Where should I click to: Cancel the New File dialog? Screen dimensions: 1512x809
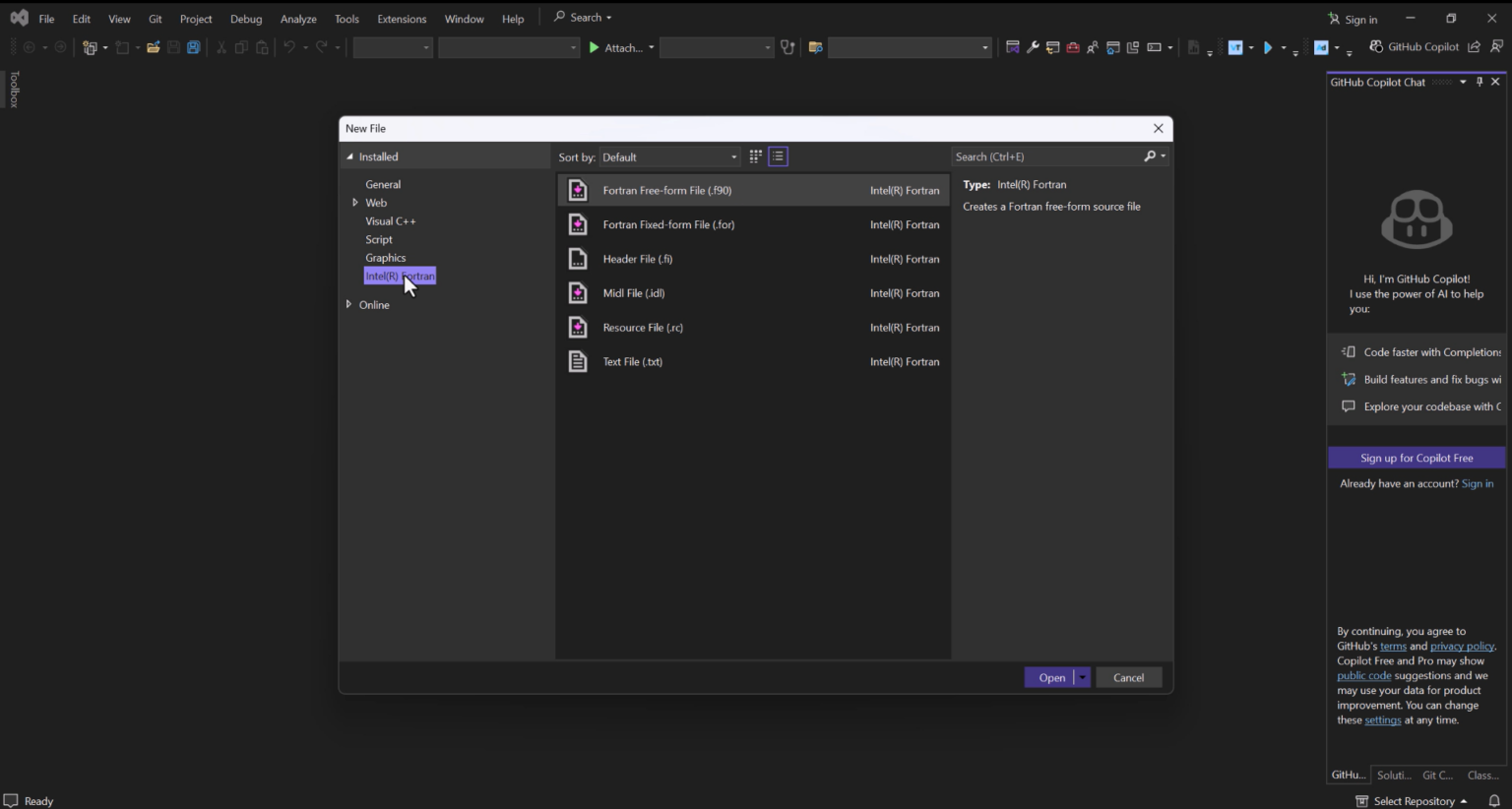pyautogui.click(x=1128, y=677)
